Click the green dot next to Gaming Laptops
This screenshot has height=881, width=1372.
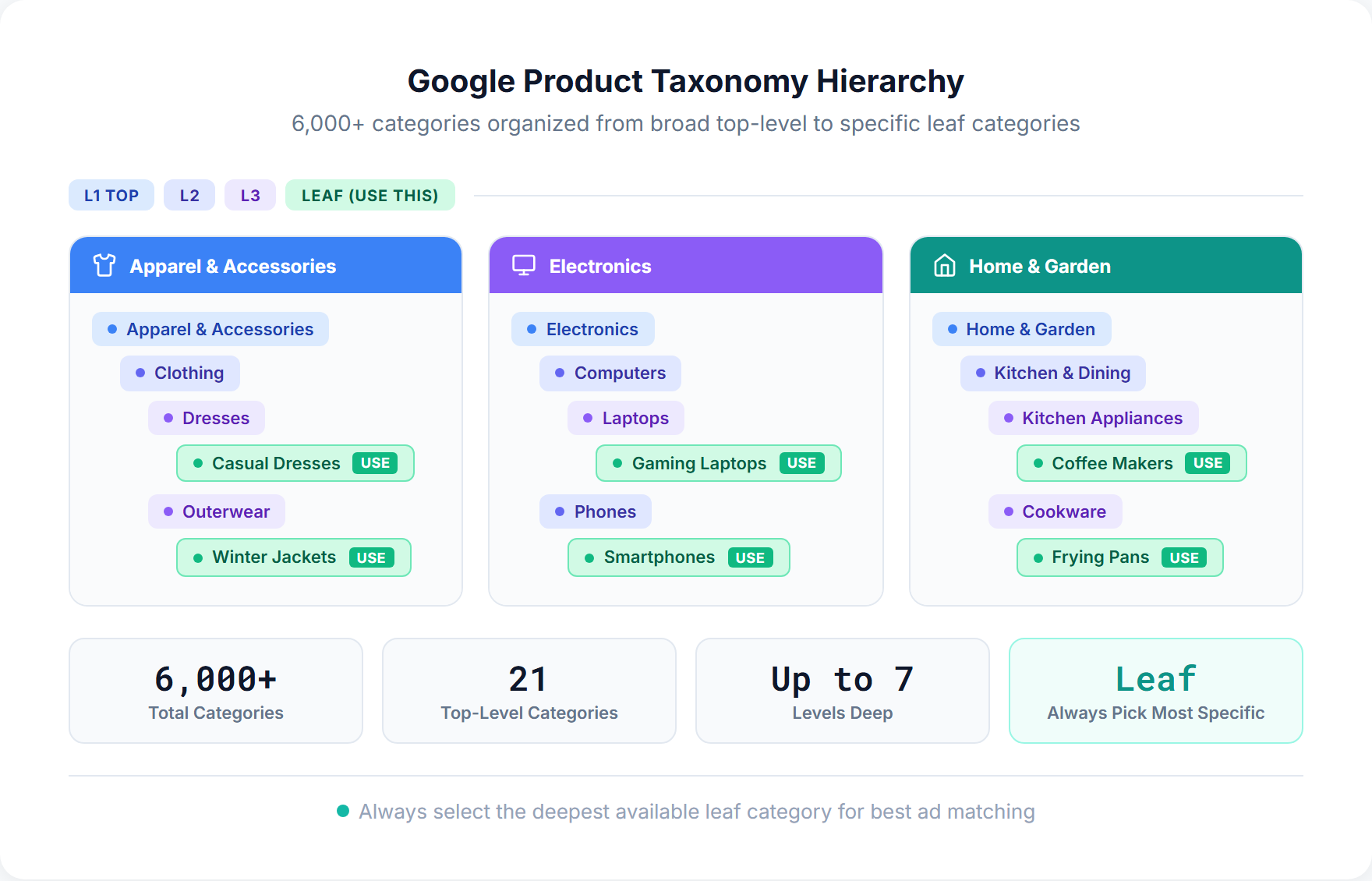point(616,463)
